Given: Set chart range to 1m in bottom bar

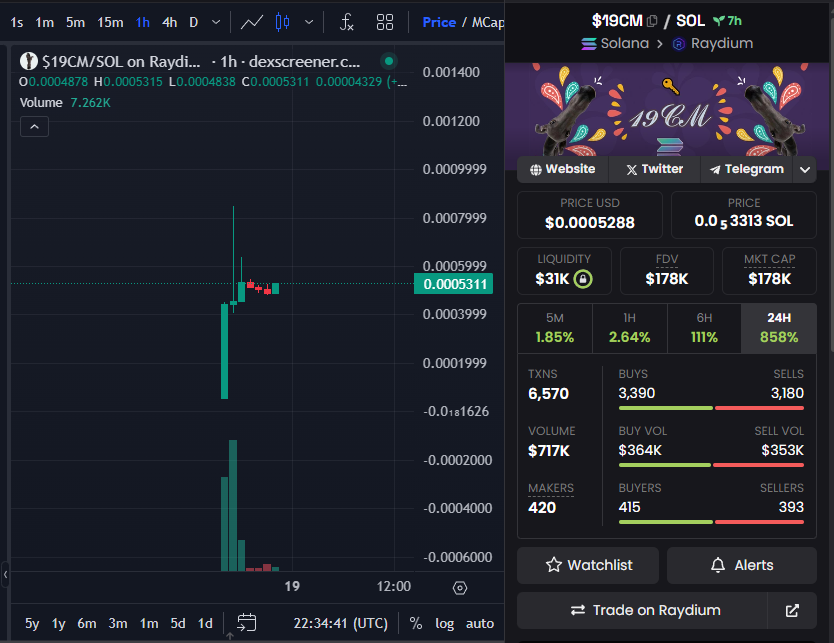Looking at the screenshot, I should [x=149, y=623].
